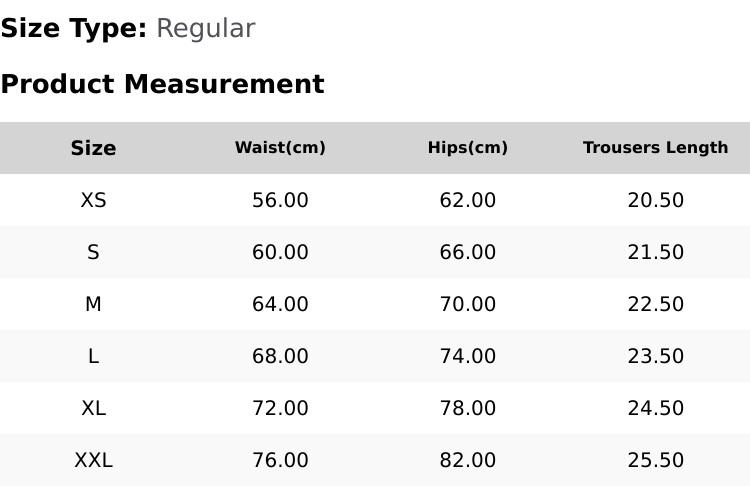750x486 pixels.
Task: Click the Size column header
Action: 93,148
